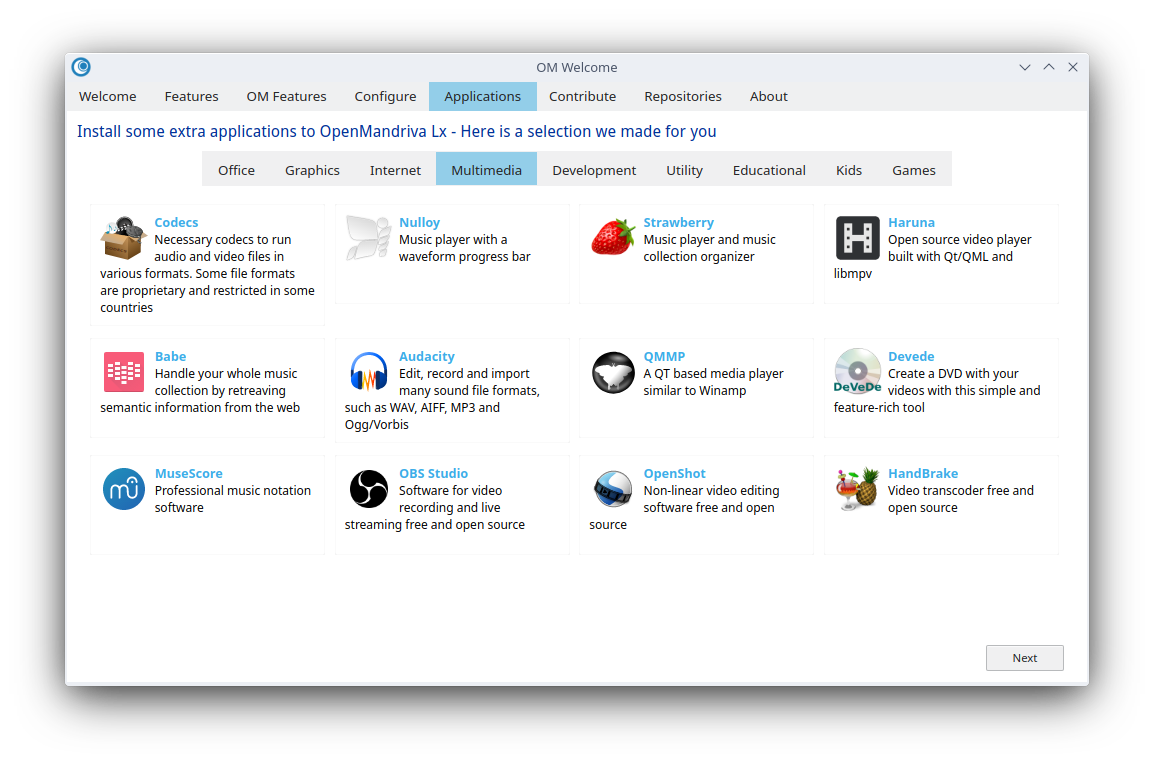Screen dimensions: 1154x763
Task: Select the HandBrake cocktail and pineapple icon
Action: point(857,489)
